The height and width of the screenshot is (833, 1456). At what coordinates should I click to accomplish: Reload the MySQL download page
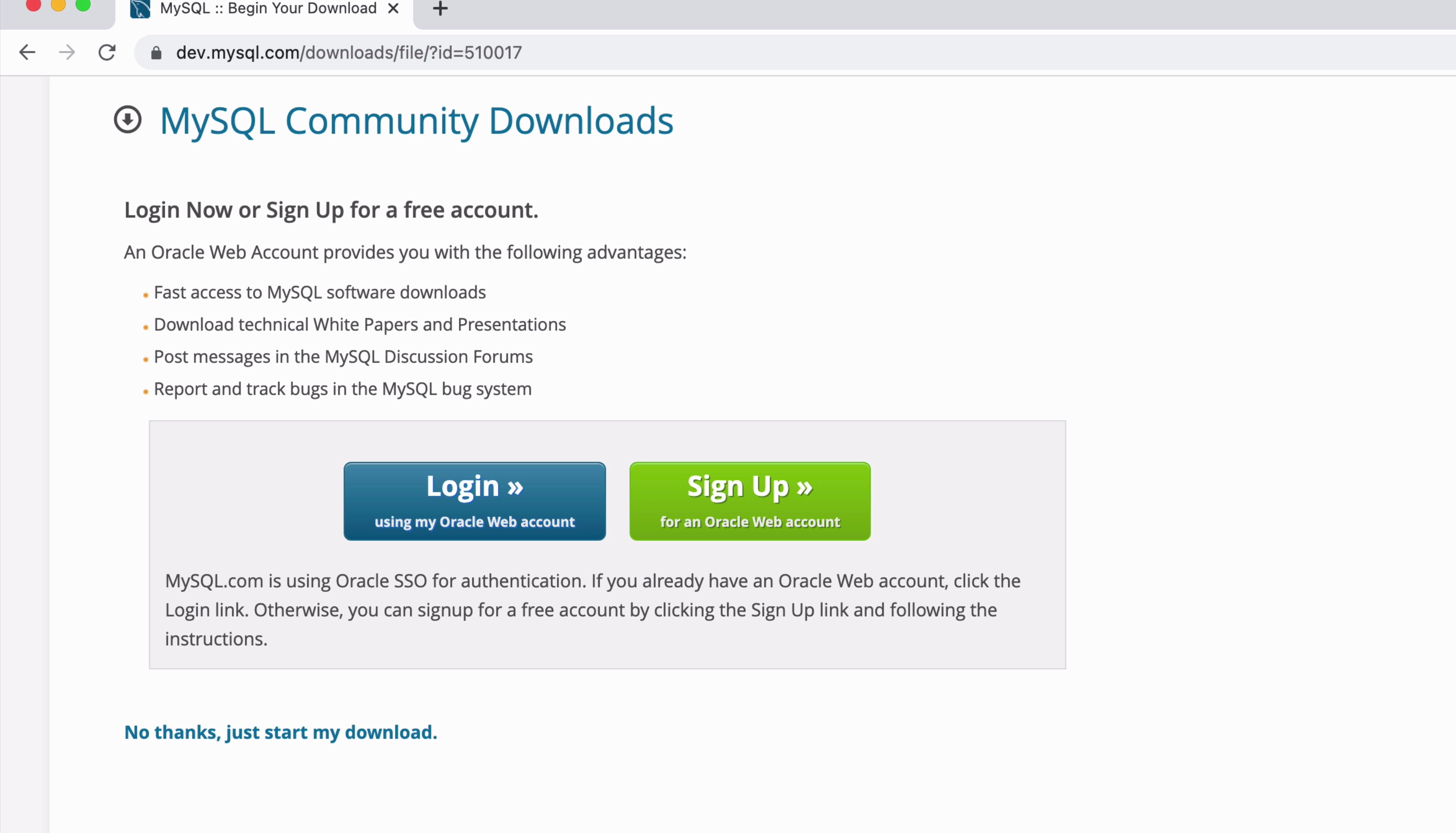[107, 52]
